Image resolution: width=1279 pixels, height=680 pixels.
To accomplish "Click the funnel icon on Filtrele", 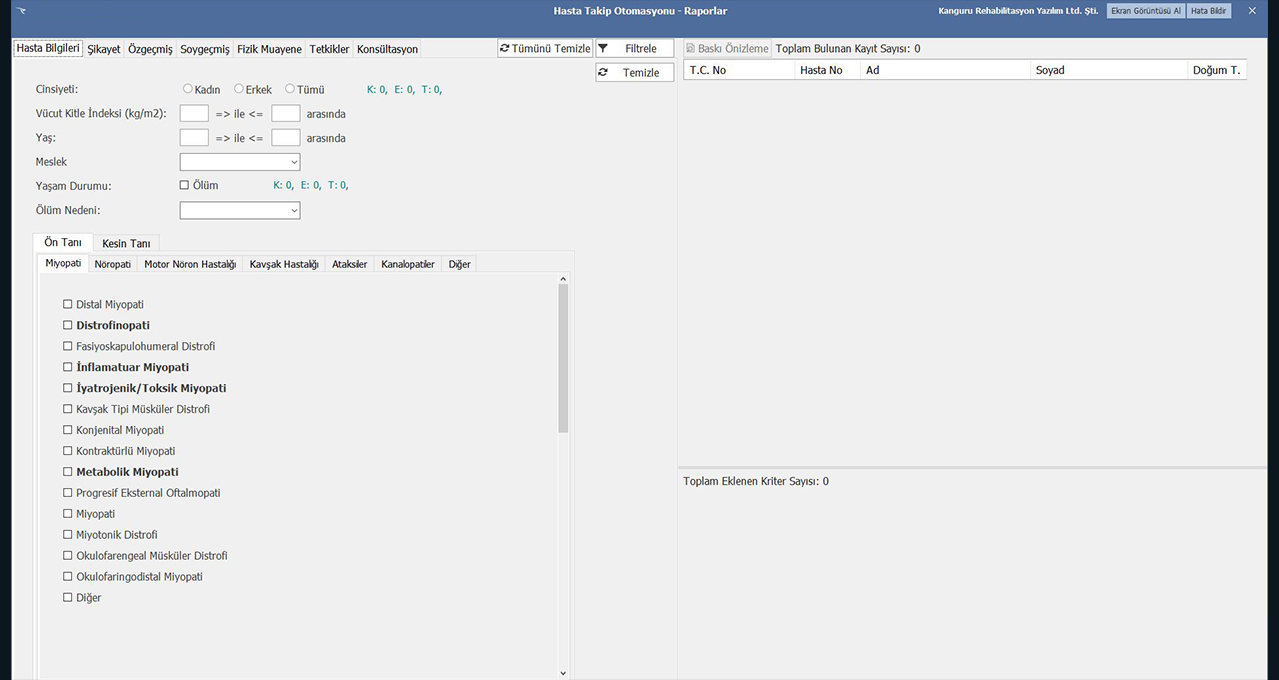I will [603, 48].
